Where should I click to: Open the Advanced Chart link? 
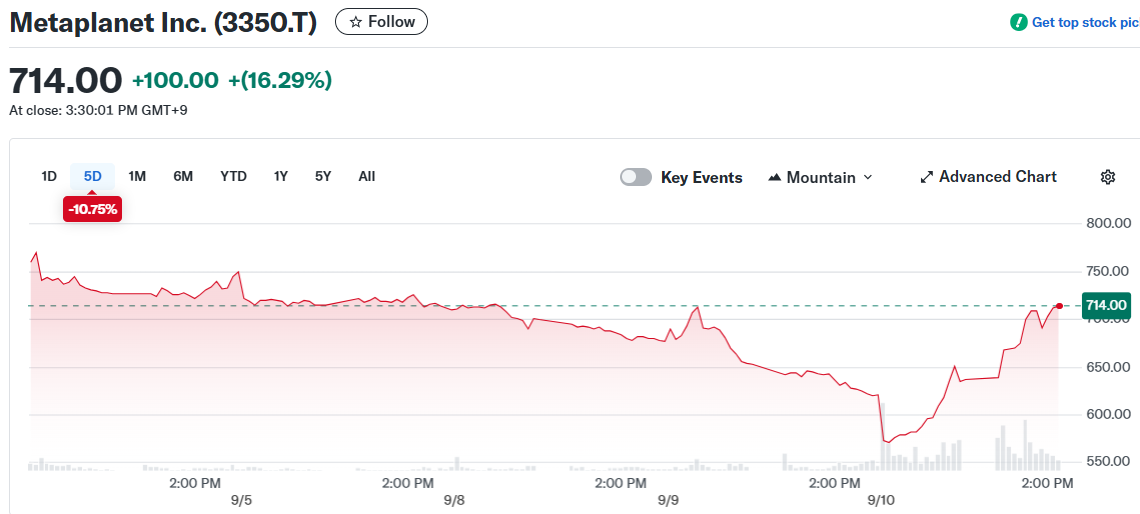(988, 177)
